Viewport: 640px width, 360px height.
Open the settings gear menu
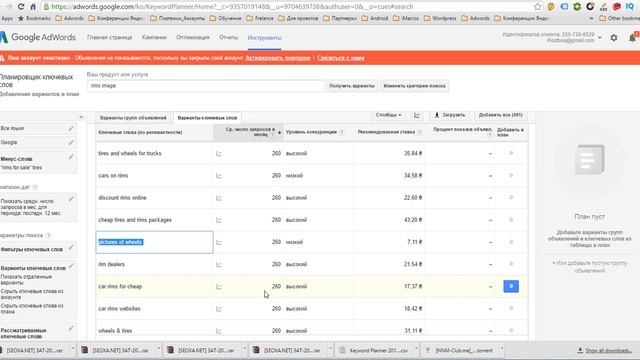[614, 38]
